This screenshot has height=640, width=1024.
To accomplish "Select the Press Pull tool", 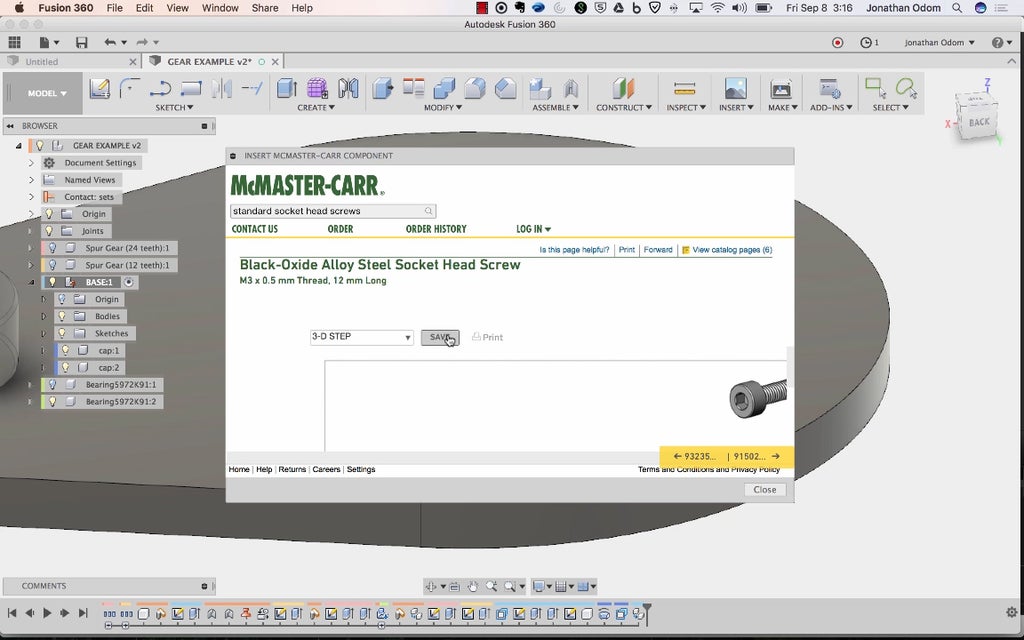I will tap(383, 88).
